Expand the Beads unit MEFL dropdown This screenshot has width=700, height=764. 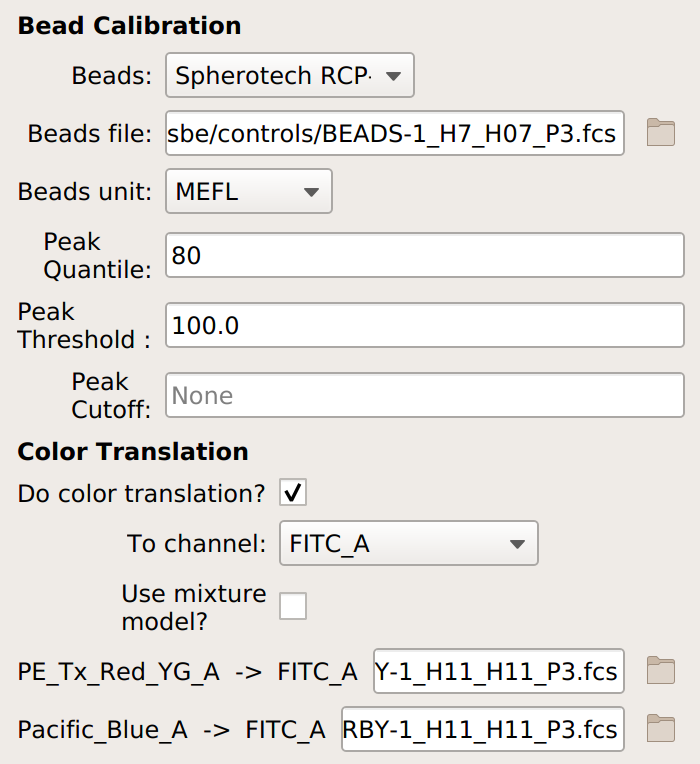[249, 191]
